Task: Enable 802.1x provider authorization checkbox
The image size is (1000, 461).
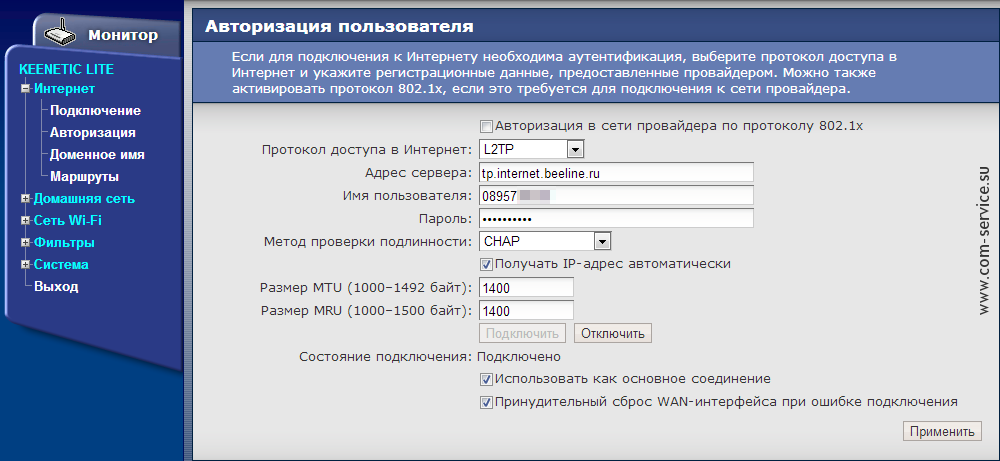Action: [x=487, y=127]
